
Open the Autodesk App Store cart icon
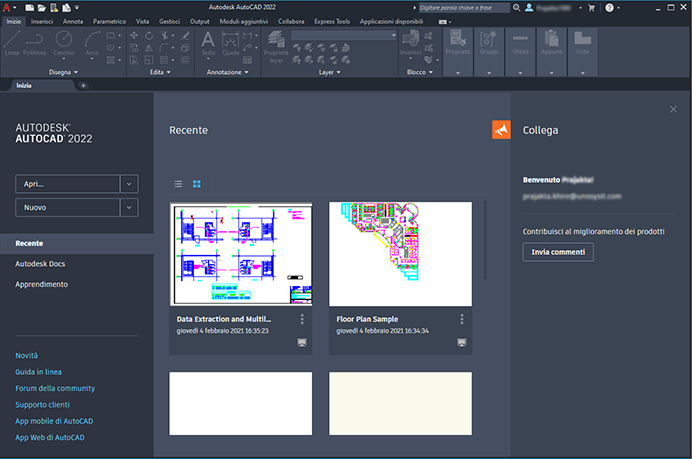click(591, 8)
